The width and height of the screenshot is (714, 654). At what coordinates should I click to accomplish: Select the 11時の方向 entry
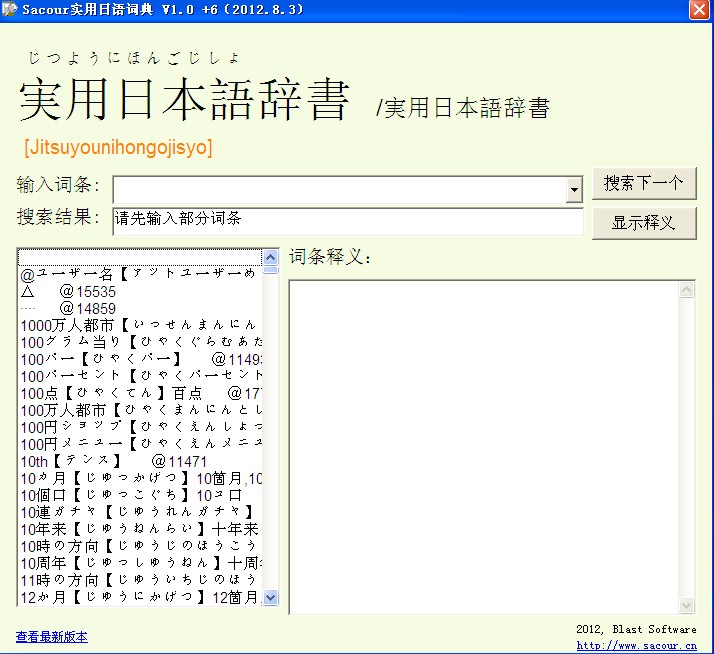[140, 580]
